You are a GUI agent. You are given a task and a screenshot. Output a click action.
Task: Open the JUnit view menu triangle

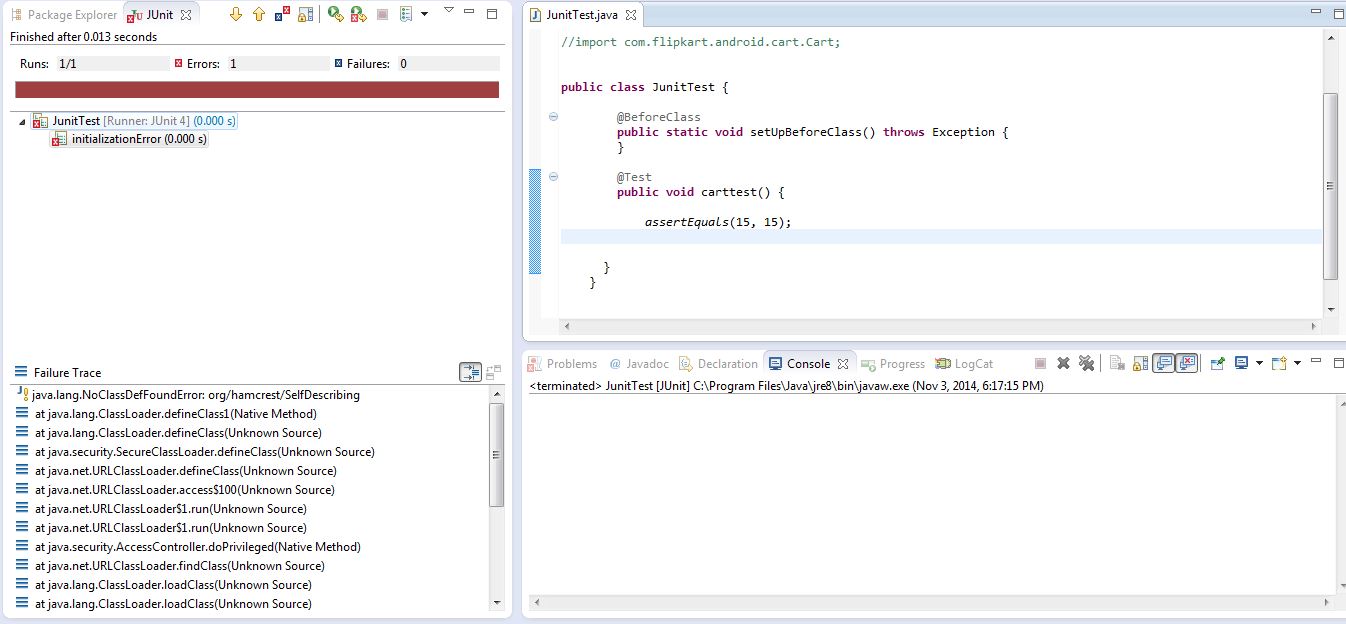click(448, 10)
